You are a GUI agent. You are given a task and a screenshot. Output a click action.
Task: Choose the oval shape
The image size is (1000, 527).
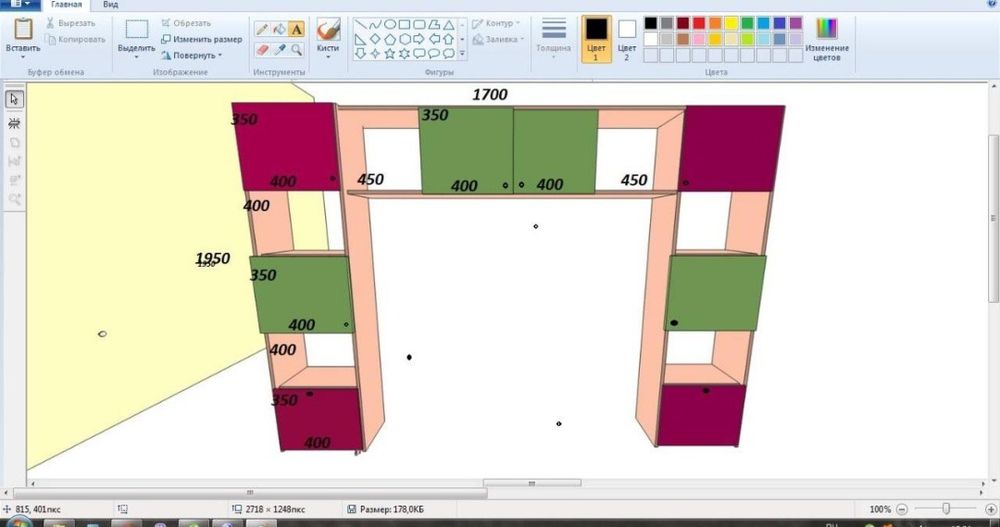(x=390, y=25)
